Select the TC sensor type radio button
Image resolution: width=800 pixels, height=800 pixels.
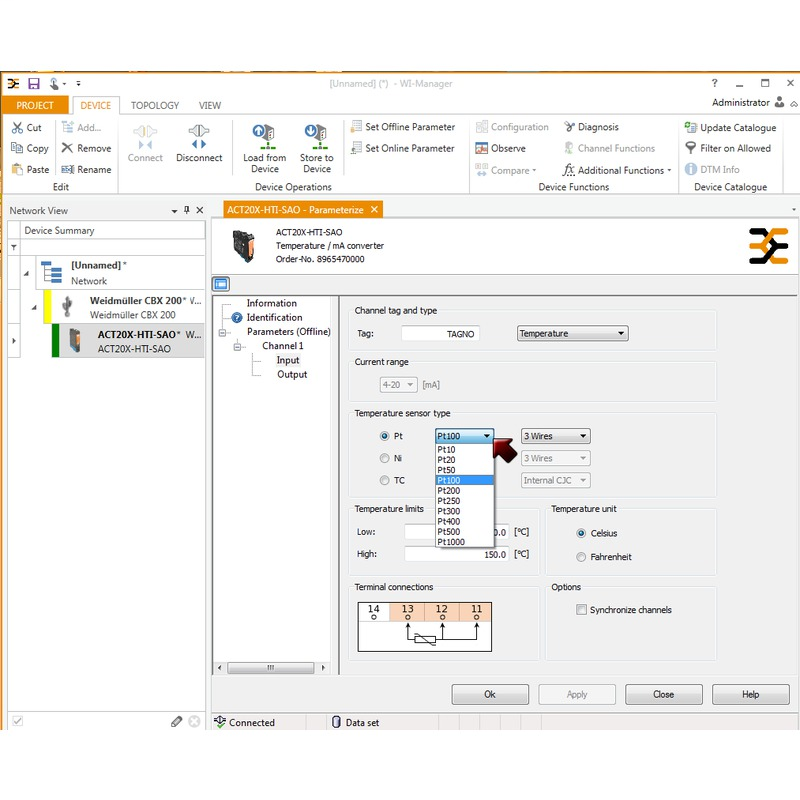click(x=384, y=480)
